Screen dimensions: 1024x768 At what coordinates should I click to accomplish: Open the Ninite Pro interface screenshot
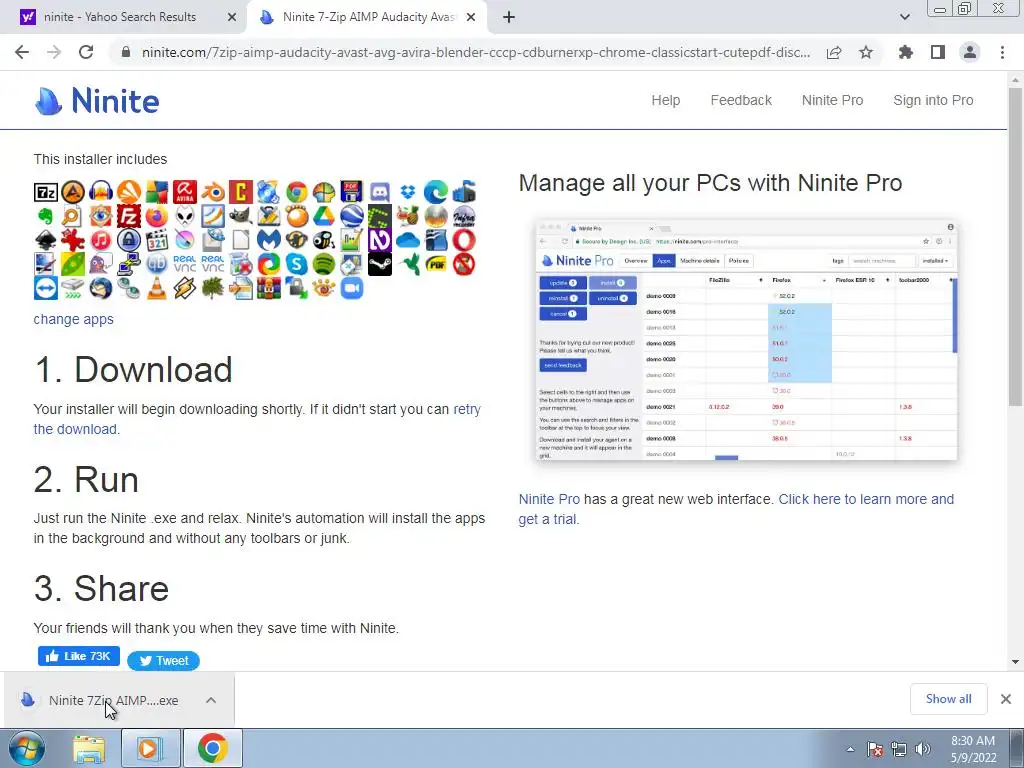746,340
